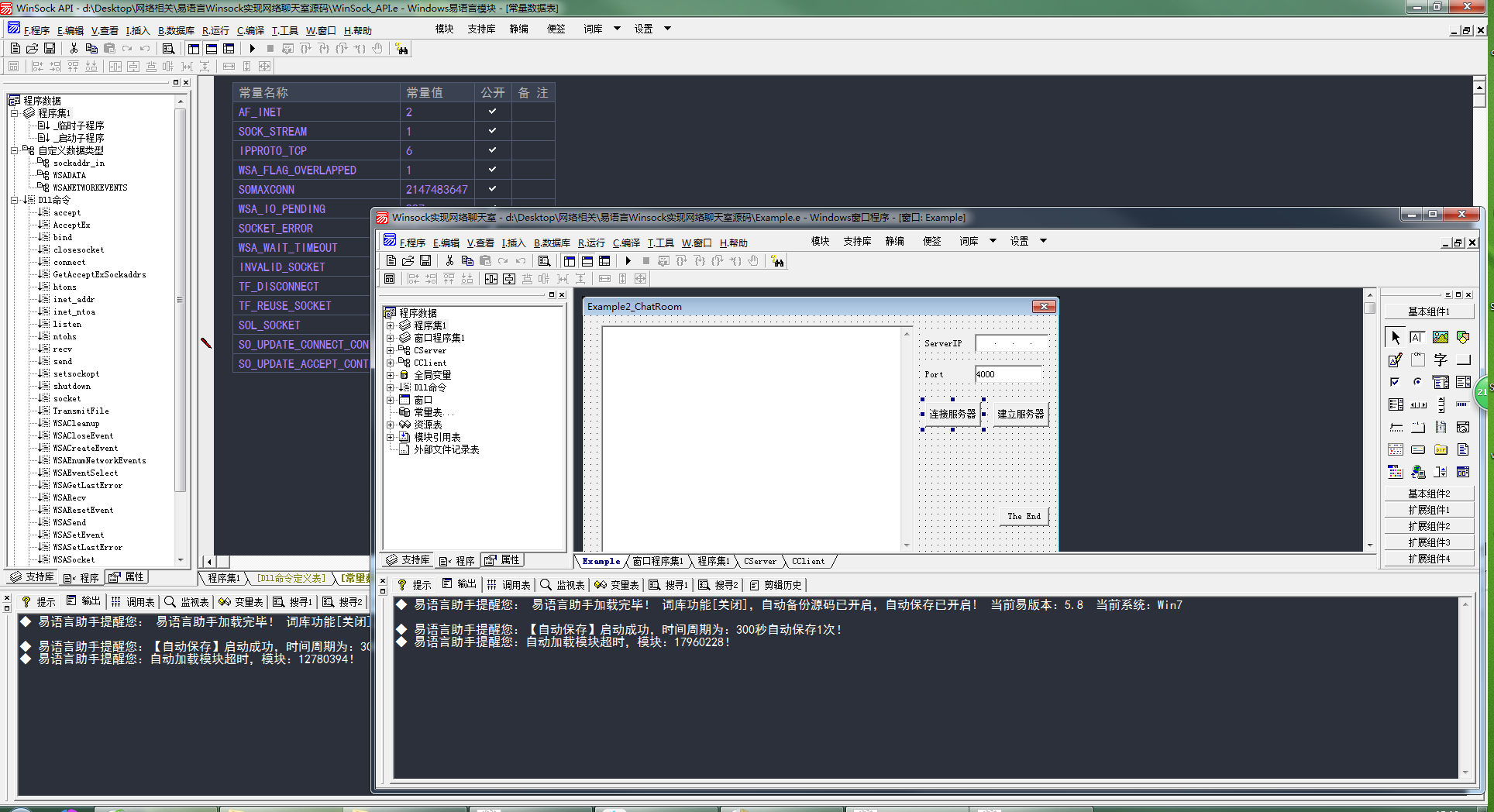Click the Port input field showing 4000
This screenshot has height=812, width=1494.
pos(1008,374)
